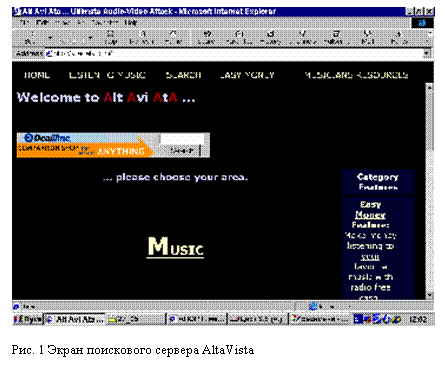Viewport: 448px width, 384px height.
Task: Click the page icon in Address bar
Action: (49, 53)
